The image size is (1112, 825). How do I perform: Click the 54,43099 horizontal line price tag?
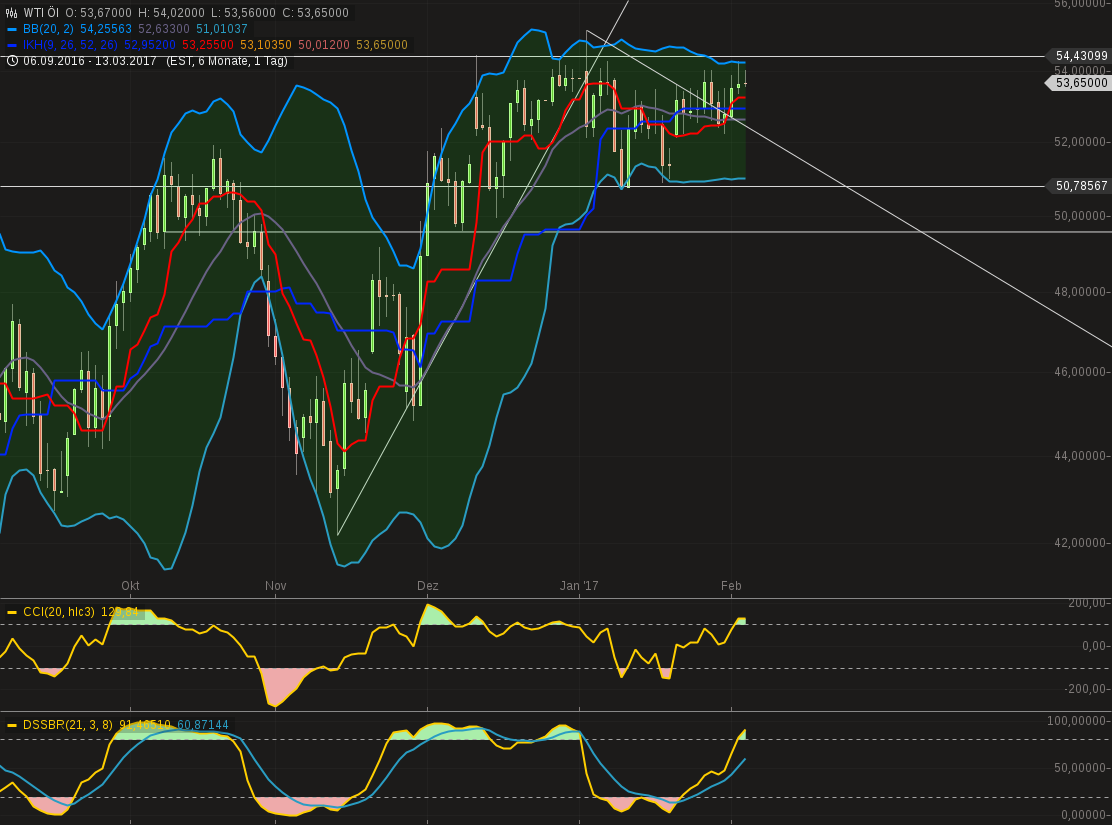tap(1081, 56)
